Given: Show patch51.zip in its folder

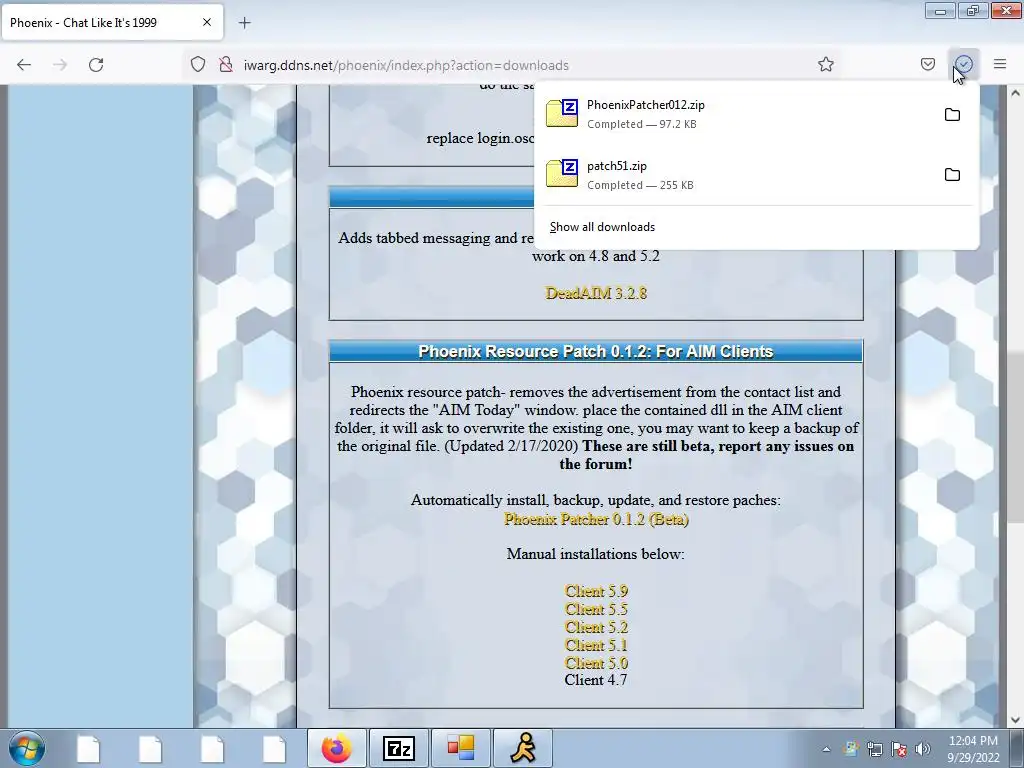Looking at the screenshot, I should point(952,174).
